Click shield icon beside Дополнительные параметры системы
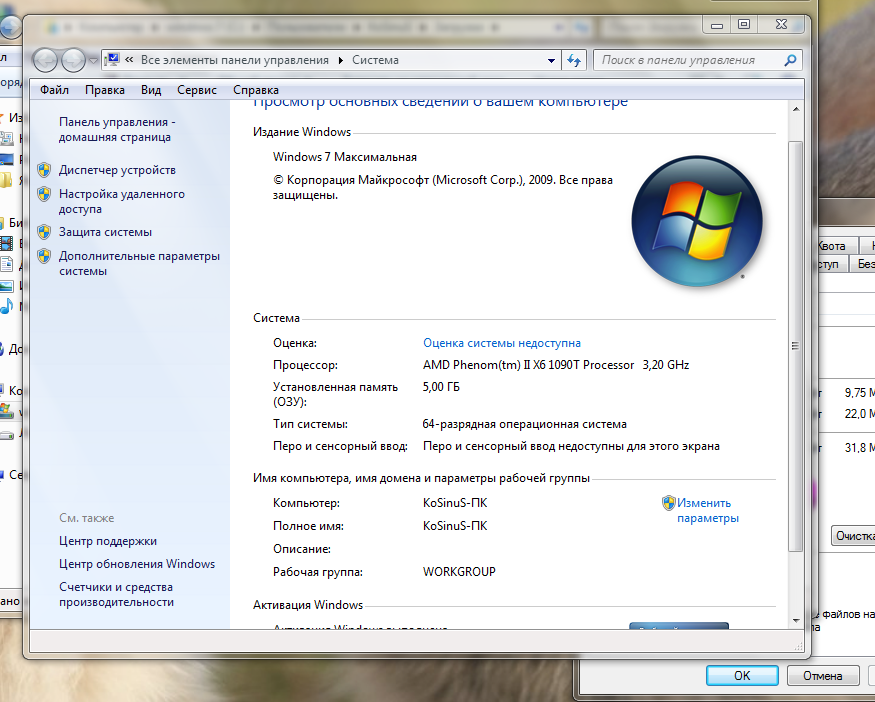This screenshot has width=875, height=702. click(44, 256)
